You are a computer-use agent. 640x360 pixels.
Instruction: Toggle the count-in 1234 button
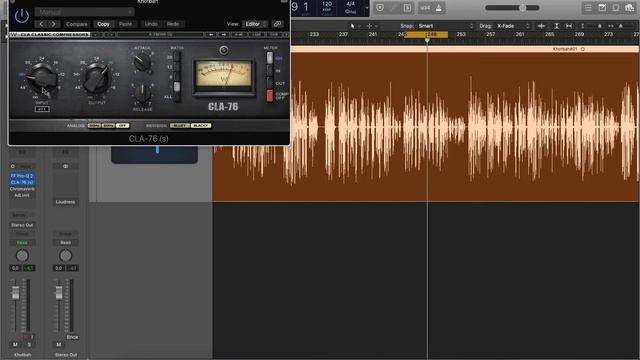(425, 8)
